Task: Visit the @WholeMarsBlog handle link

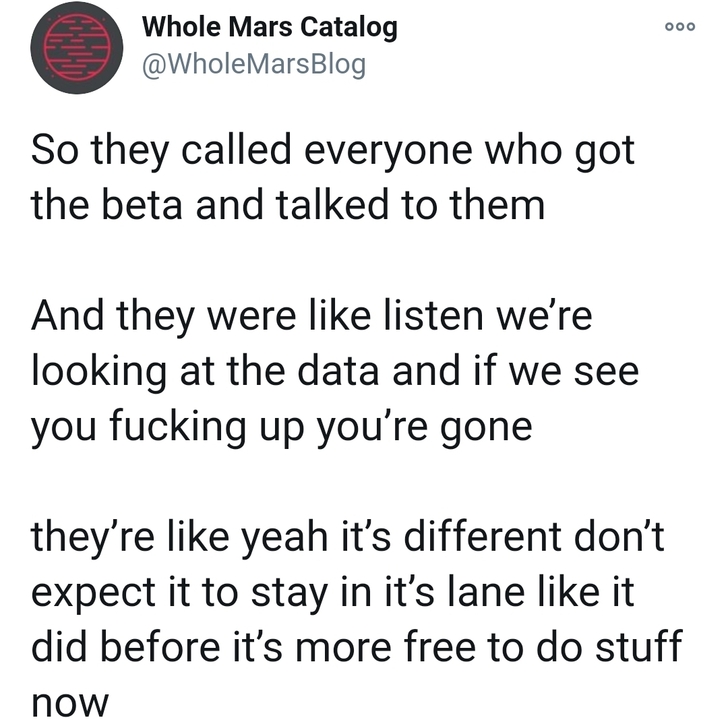Action: [x=254, y=65]
